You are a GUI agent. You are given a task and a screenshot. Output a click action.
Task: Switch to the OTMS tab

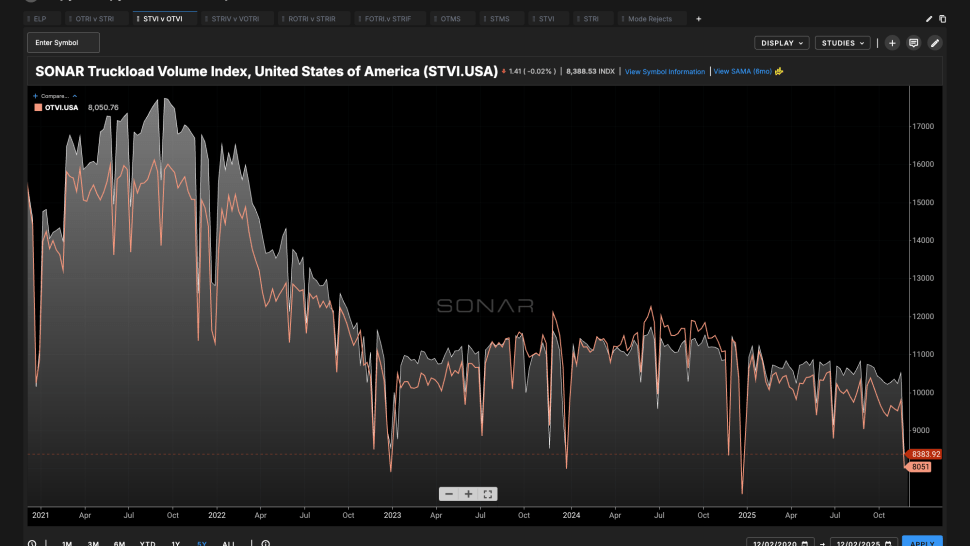pyautogui.click(x=452, y=19)
